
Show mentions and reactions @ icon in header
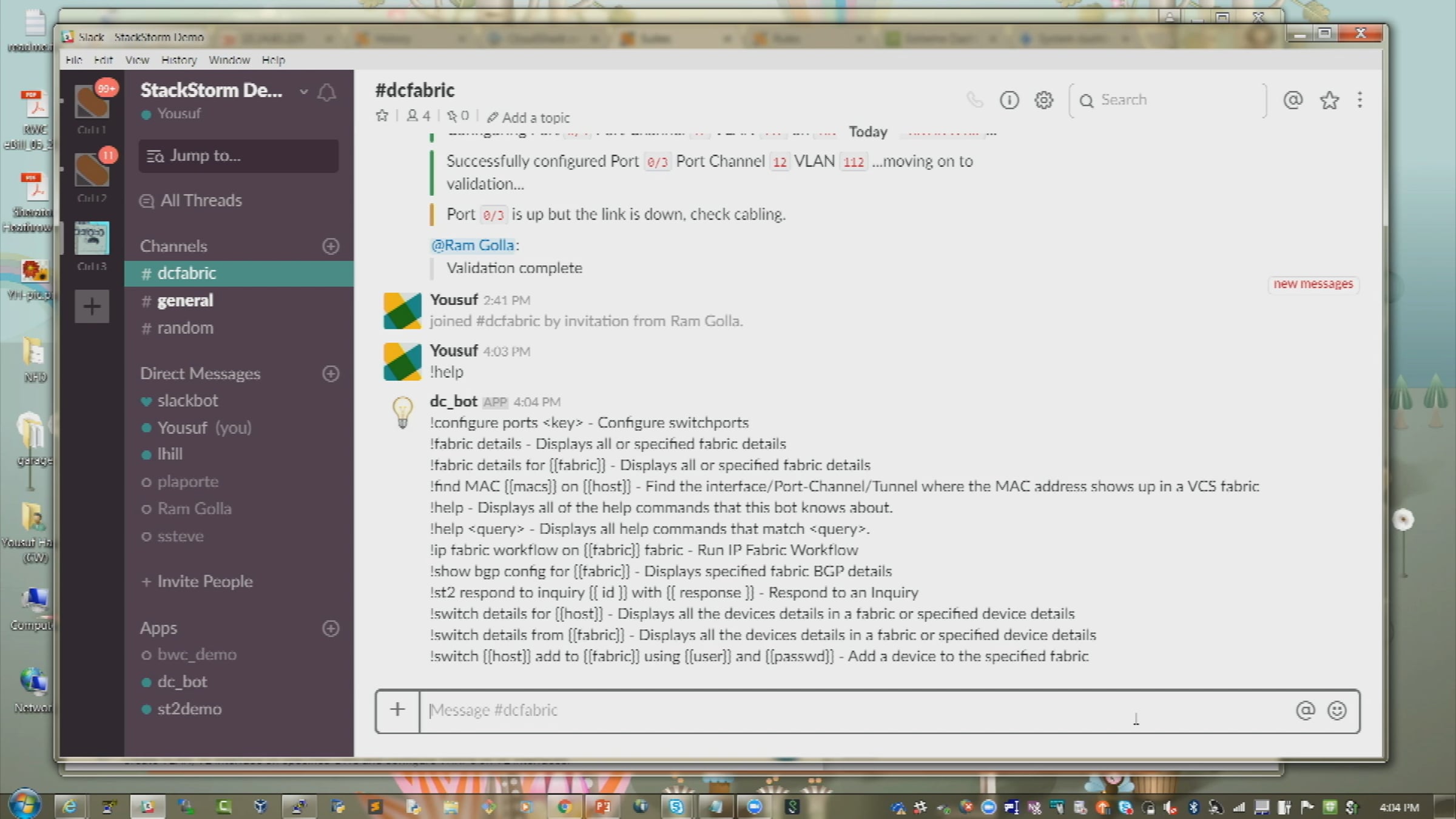click(1293, 99)
